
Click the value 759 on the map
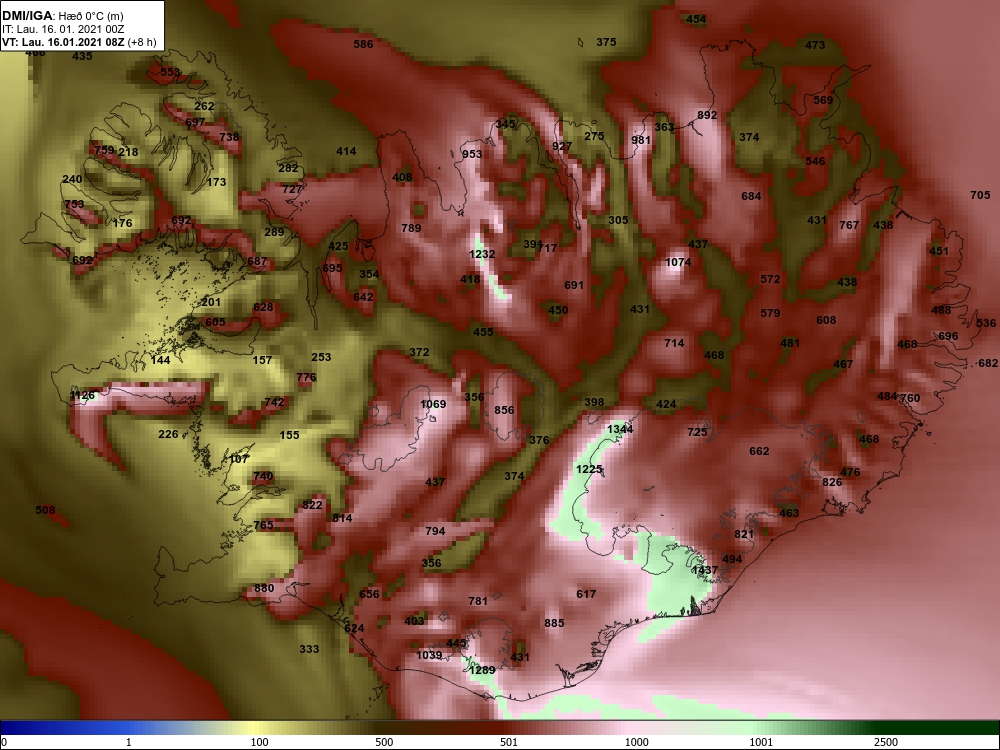[104, 151]
